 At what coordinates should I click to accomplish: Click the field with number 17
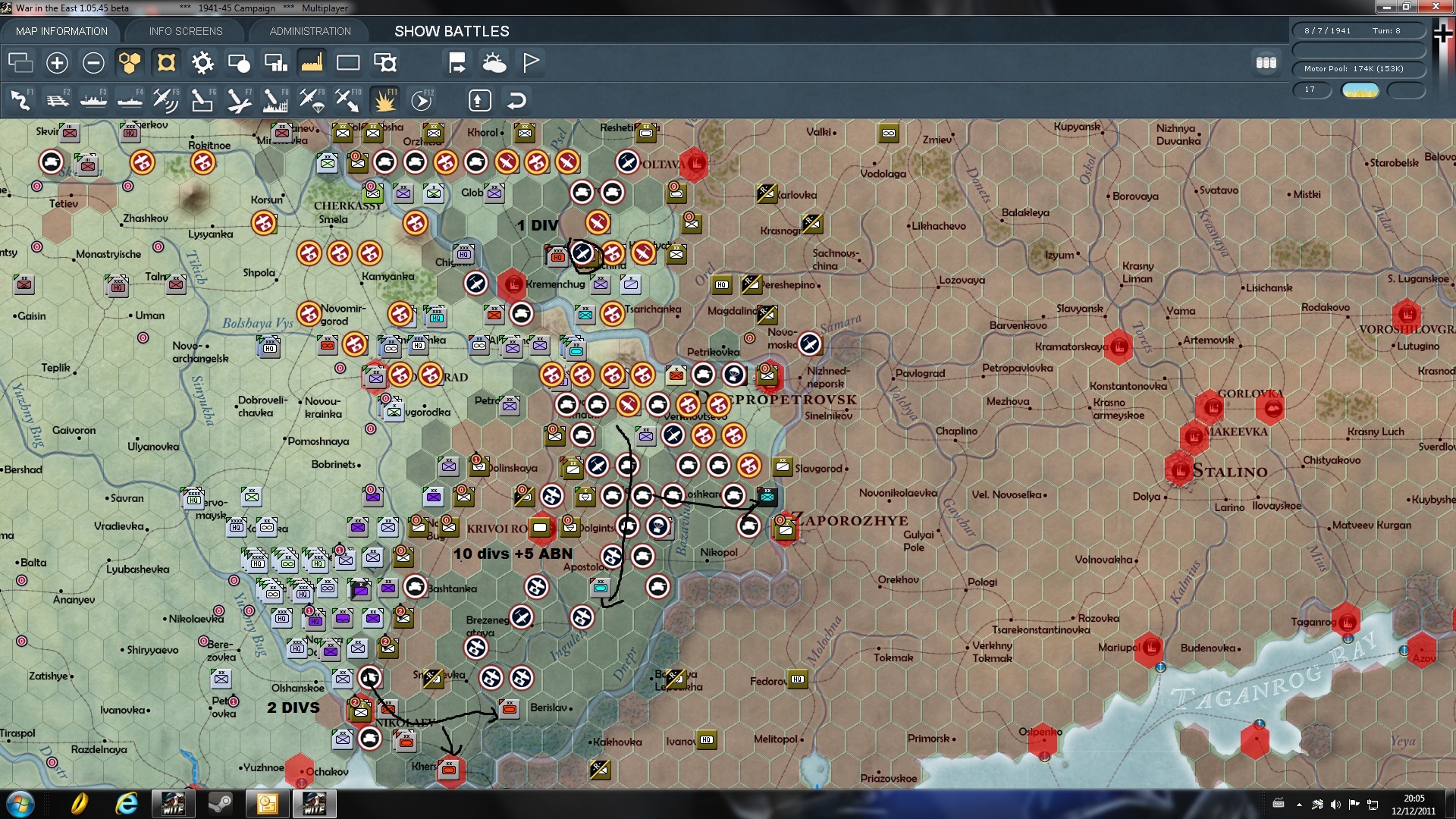point(1312,89)
